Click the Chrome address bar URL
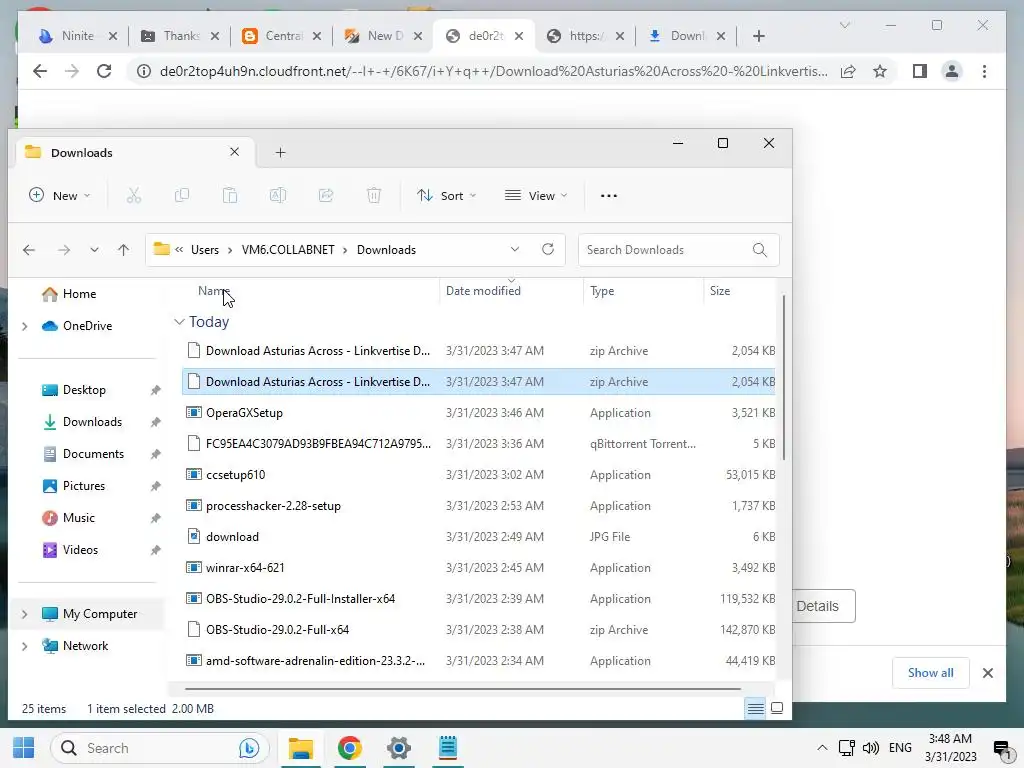The width and height of the screenshot is (1024, 768). pyautogui.click(x=493, y=71)
